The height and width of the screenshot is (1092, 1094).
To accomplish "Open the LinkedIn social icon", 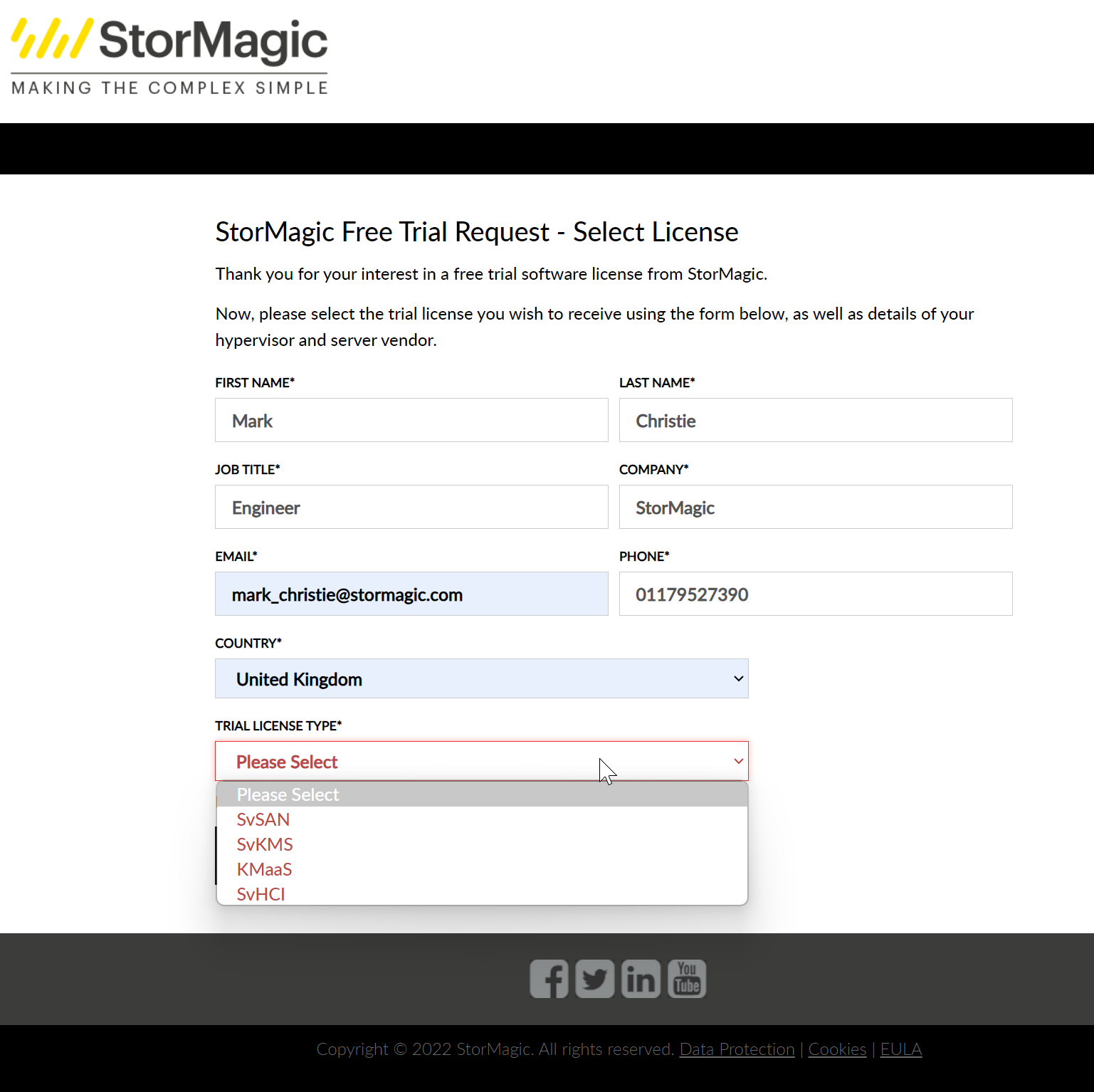I will click(x=641, y=979).
